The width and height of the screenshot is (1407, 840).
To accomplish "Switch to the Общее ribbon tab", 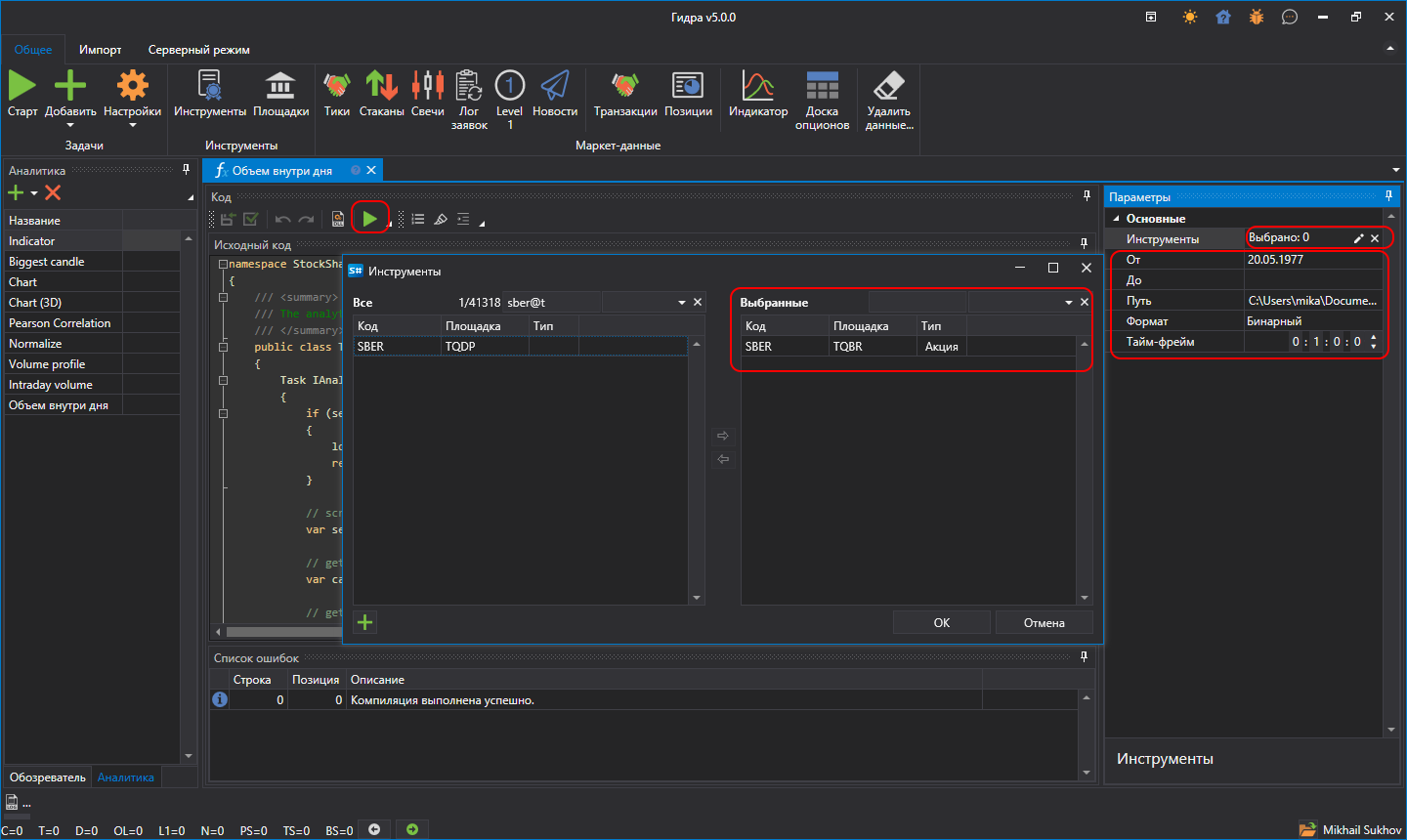I will coord(33,50).
